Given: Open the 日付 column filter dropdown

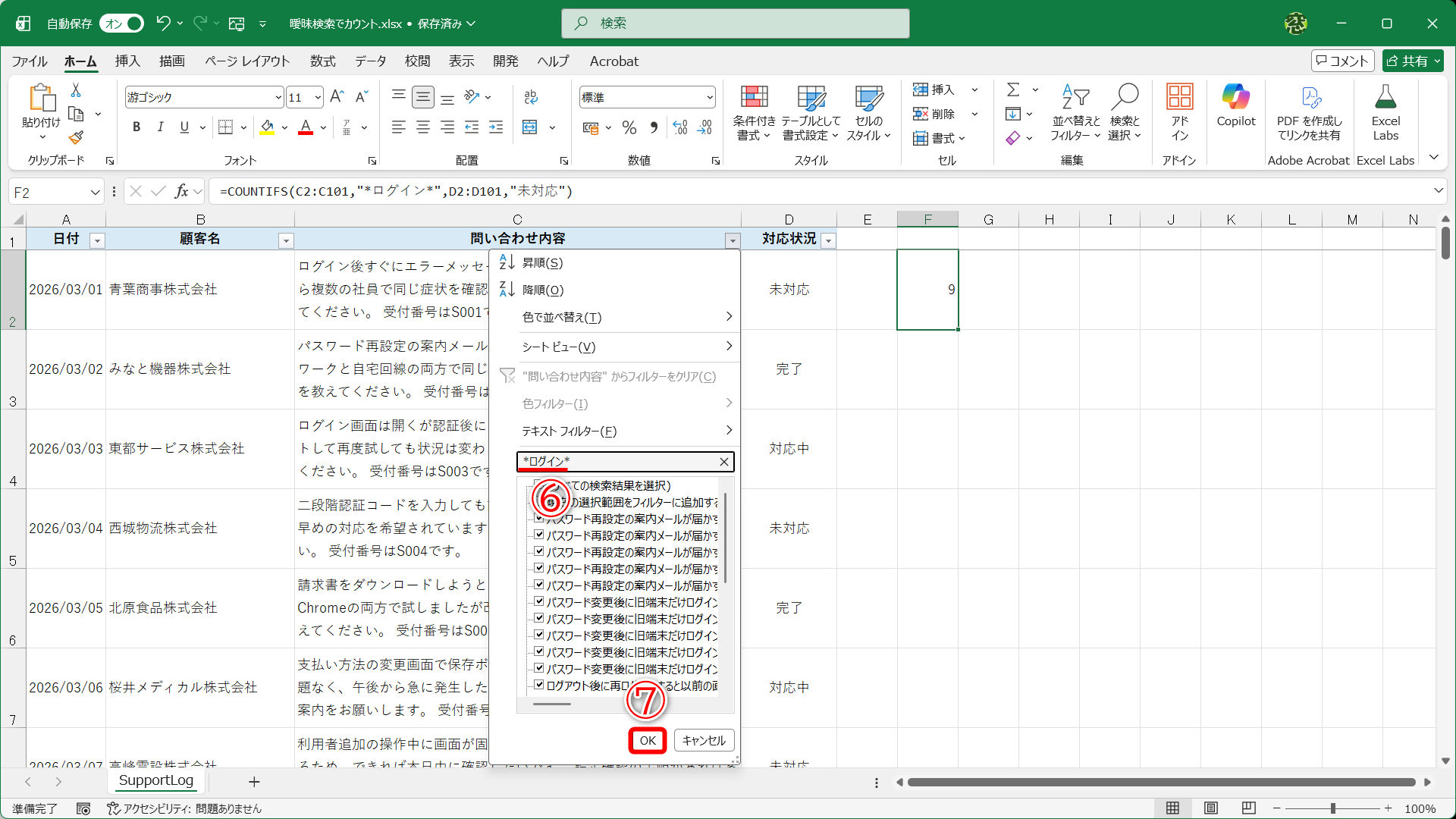Looking at the screenshot, I should [97, 240].
